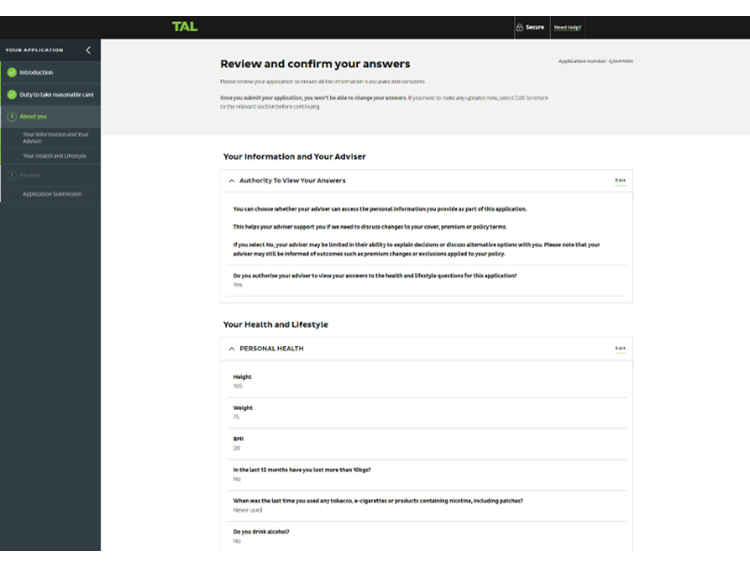The height and width of the screenshot is (568, 750).
Task: Go to Your Health and Lifestyle subsection
Action: (x=55, y=156)
